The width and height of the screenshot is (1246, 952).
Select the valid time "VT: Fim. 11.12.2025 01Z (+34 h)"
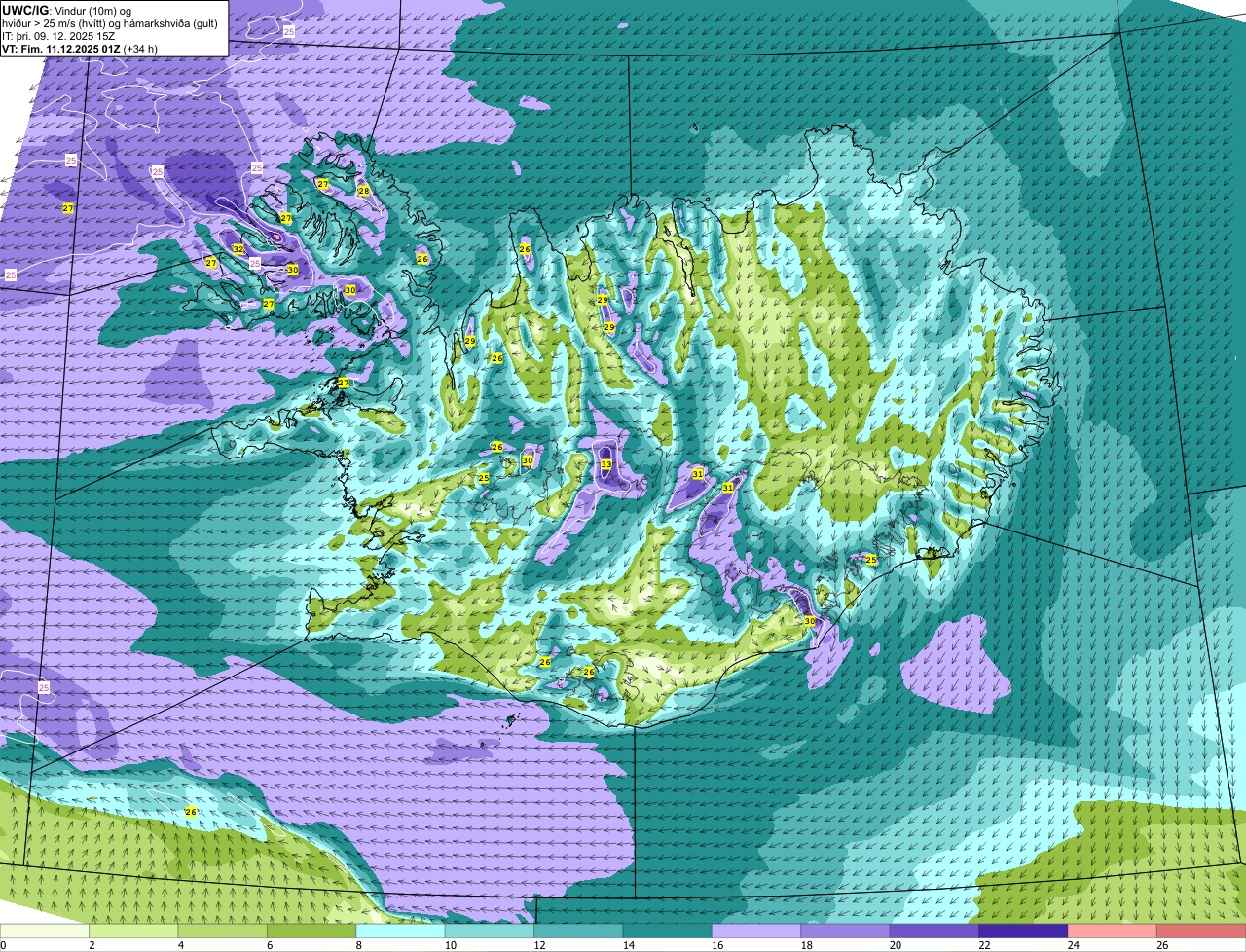point(80,48)
